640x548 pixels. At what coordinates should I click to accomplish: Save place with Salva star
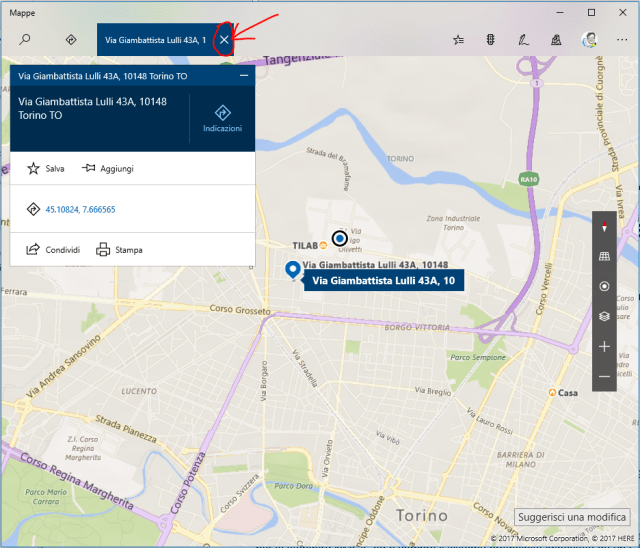click(46, 169)
